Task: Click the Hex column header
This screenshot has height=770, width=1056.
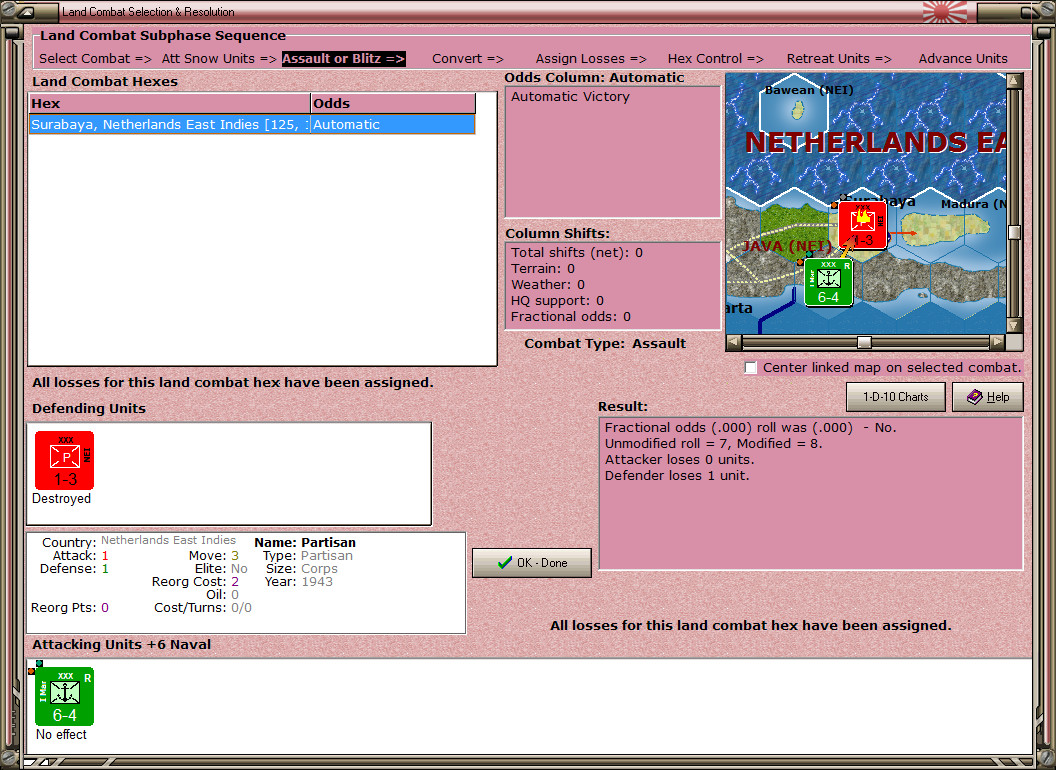Action: pos(170,103)
